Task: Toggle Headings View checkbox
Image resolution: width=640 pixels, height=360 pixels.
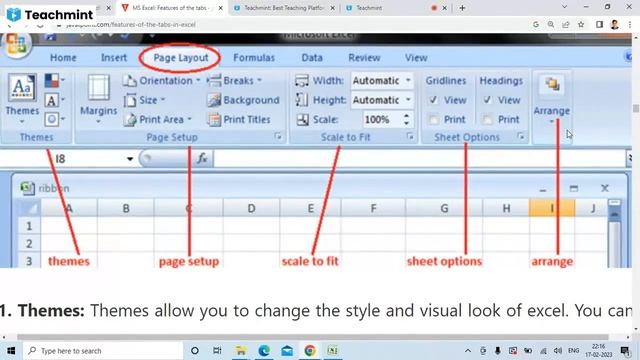Action: (x=487, y=100)
